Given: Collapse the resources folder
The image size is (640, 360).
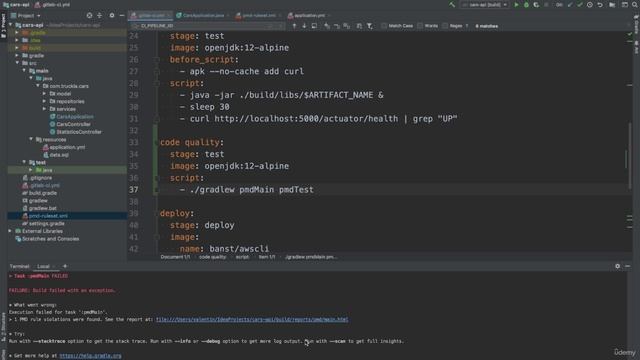Looking at the screenshot, I should 31,139.
